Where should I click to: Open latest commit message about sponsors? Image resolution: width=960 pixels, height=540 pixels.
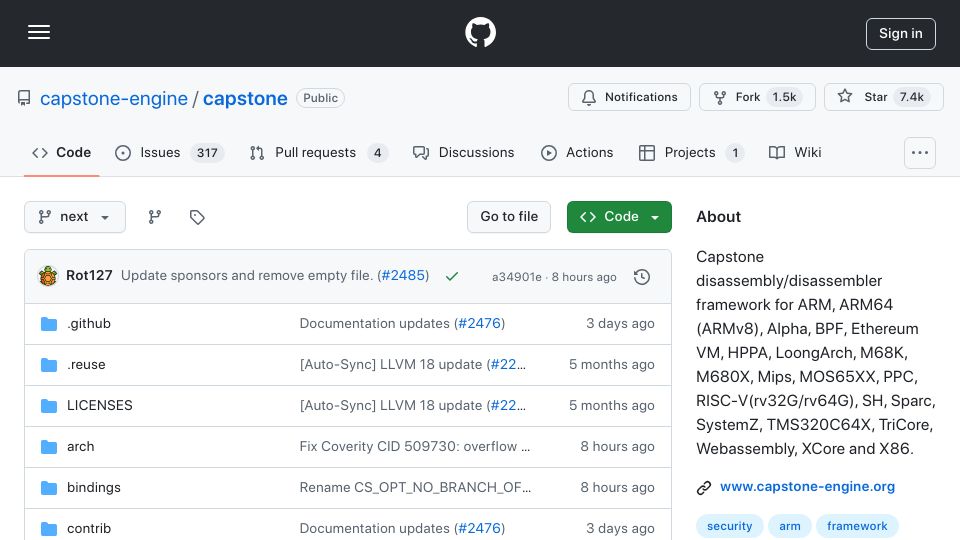pos(247,276)
